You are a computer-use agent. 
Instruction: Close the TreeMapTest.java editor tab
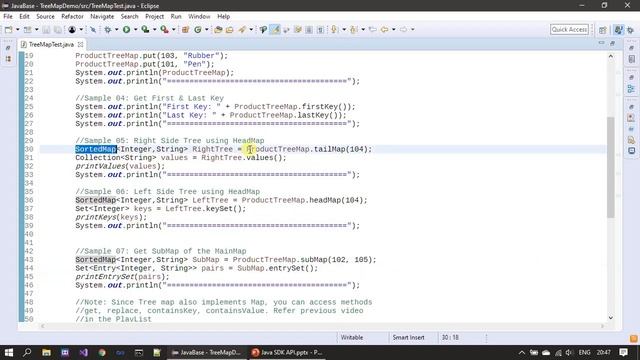point(80,44)
